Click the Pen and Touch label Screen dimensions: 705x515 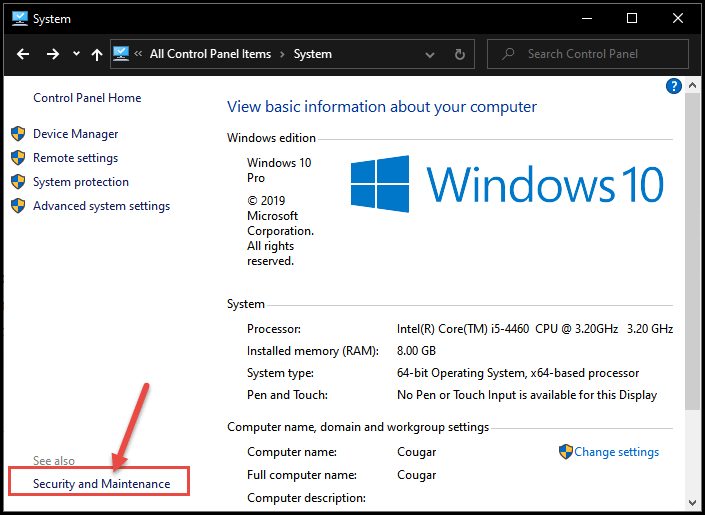(x=287, y=395)
